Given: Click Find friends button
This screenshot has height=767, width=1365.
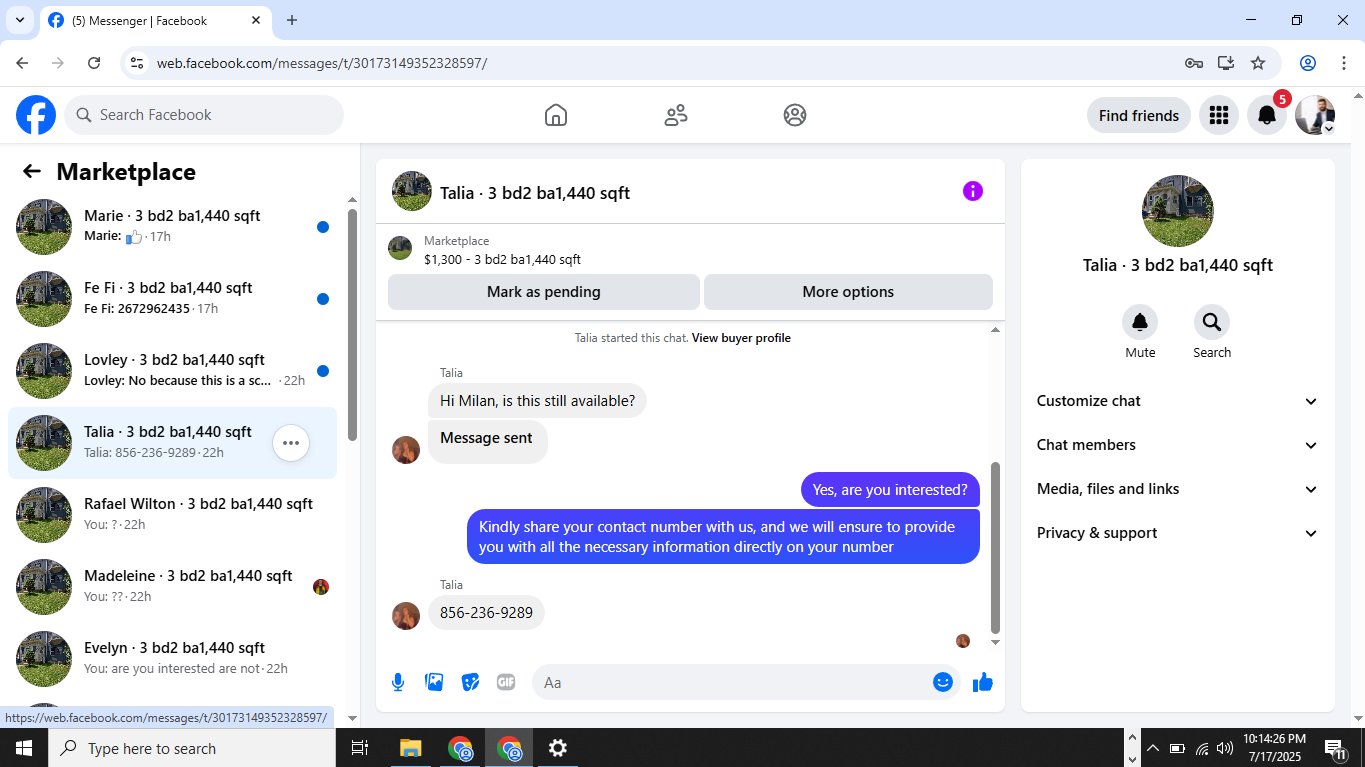Looking at the screenshot, I should pyautogui.click(x=1139, y=115).
